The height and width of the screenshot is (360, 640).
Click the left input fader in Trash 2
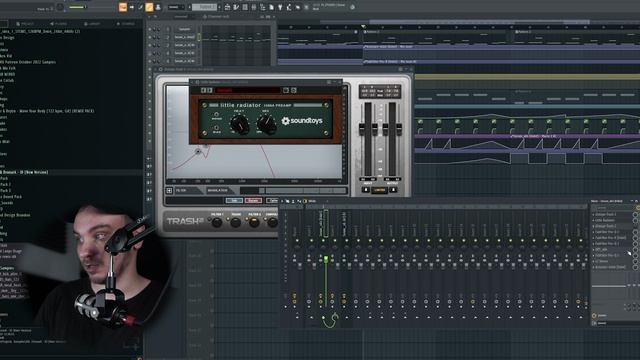362,129
